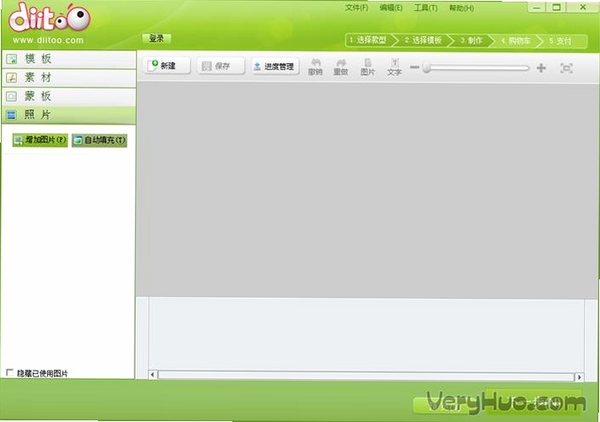The image size is (600, 422).
Task: Open the 模板 (templates) sidebar panel
Action: click(69, 59)
